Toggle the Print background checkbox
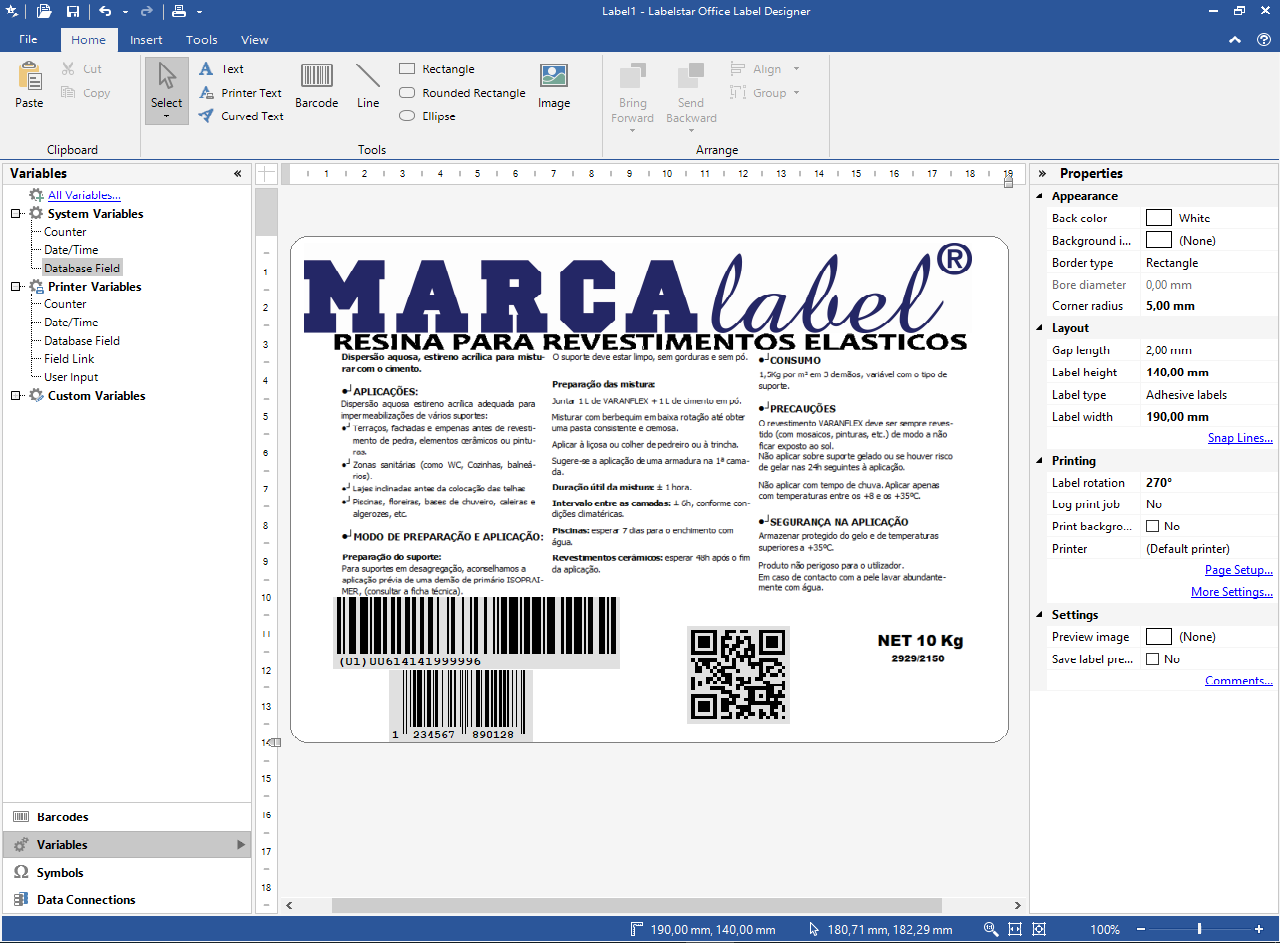This screenshot has width=1280, height=943. point(1152,526)
